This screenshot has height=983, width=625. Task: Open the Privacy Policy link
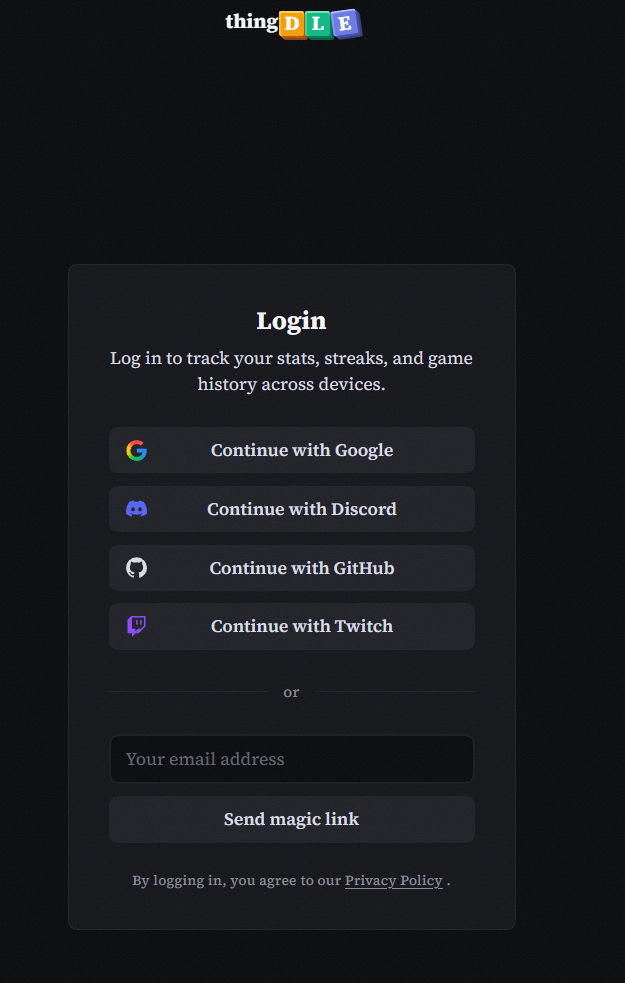(393, 881)
